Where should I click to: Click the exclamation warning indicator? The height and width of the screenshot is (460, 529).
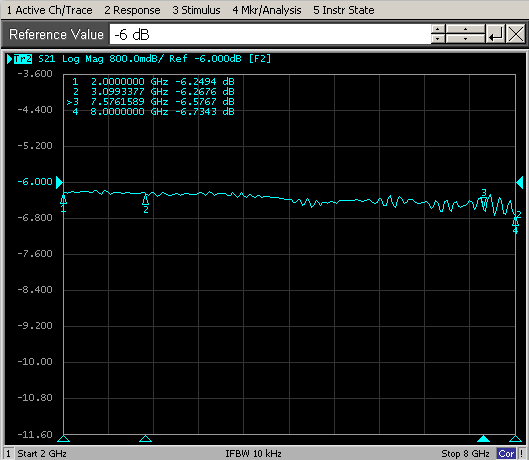click(x=522, y=454)
